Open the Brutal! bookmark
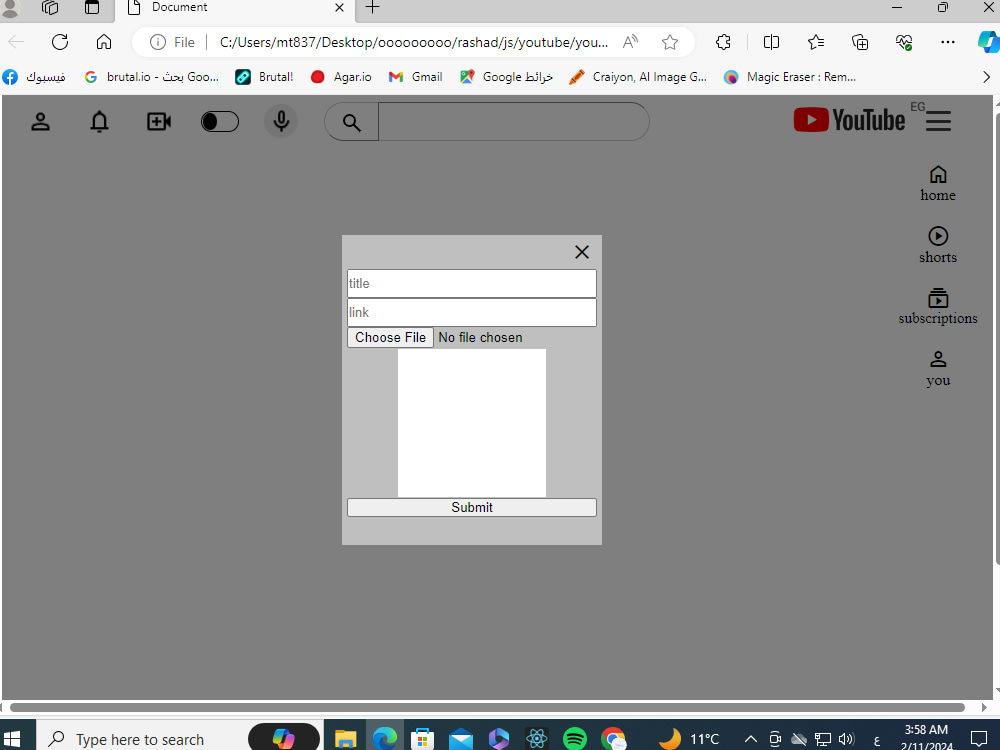1000x750 pixels. [x=265, y=77]
